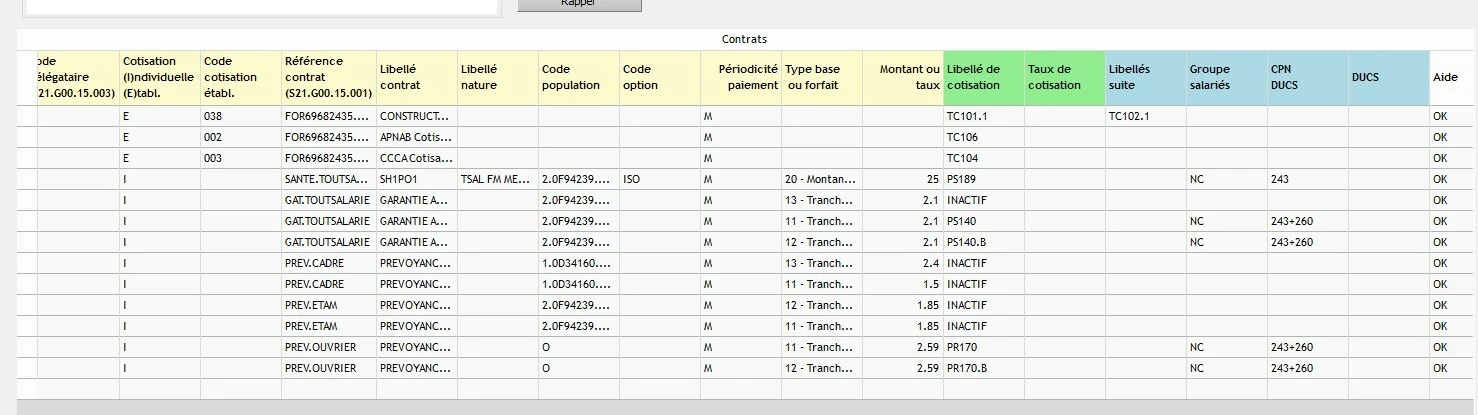
Task: Click the text field above the Contrats table
Action: tap(260, 5)
